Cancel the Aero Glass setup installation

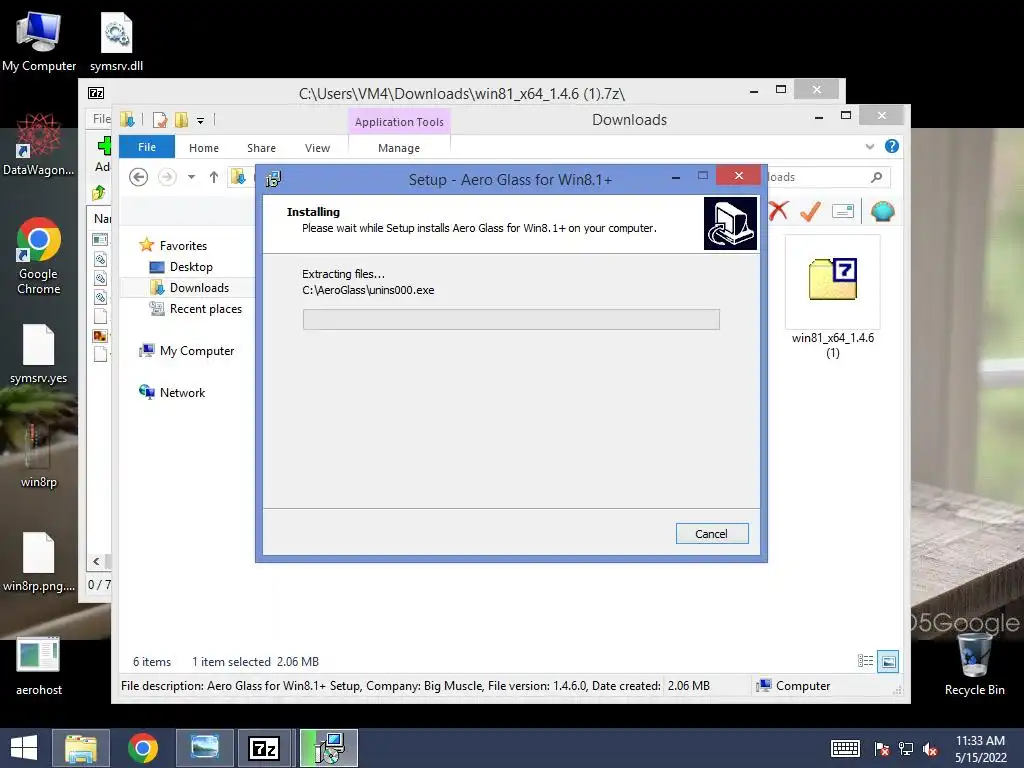coord(712,534)
